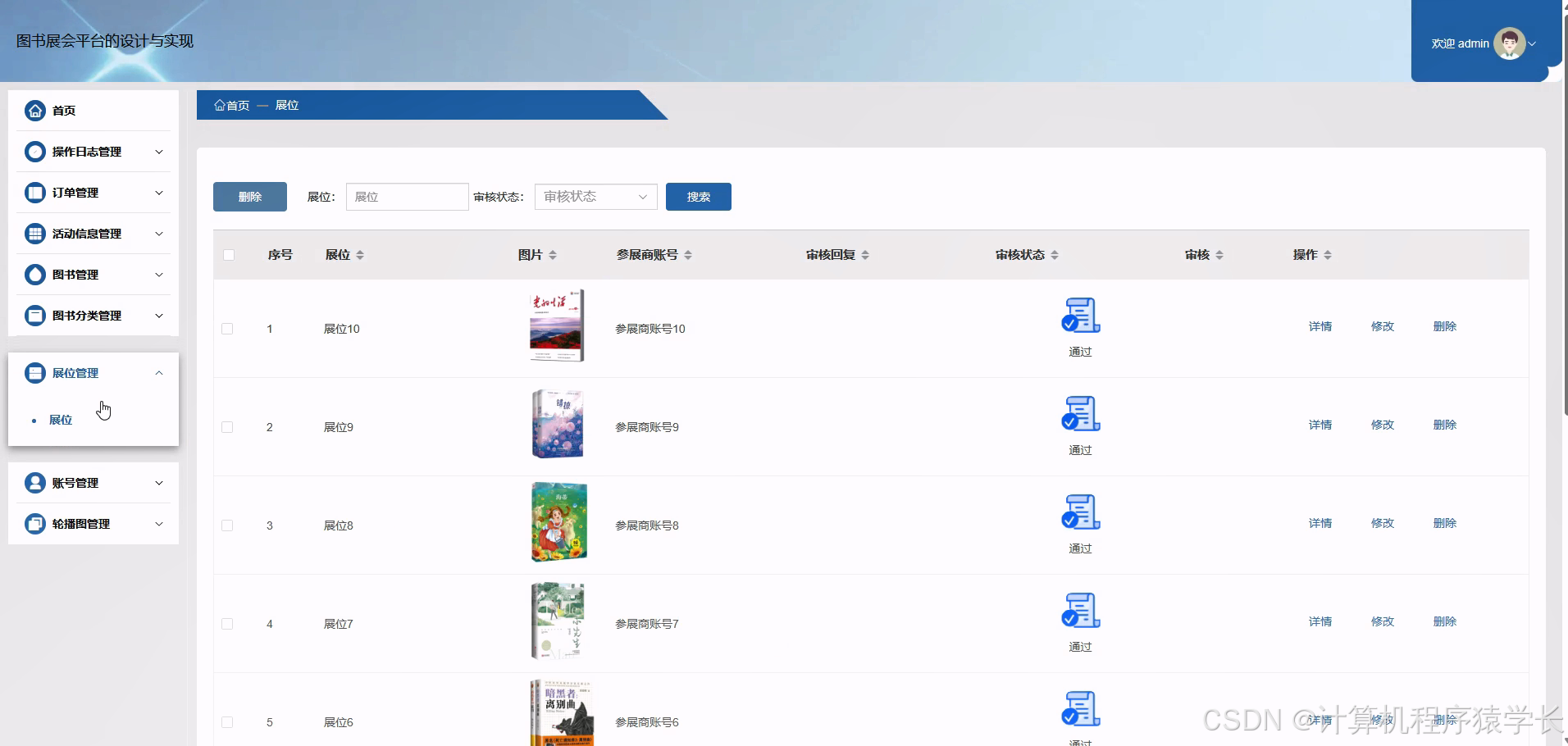Click inside the 展位 search input field
This screenshot has width=1568, height=746.
pos(407,197)
